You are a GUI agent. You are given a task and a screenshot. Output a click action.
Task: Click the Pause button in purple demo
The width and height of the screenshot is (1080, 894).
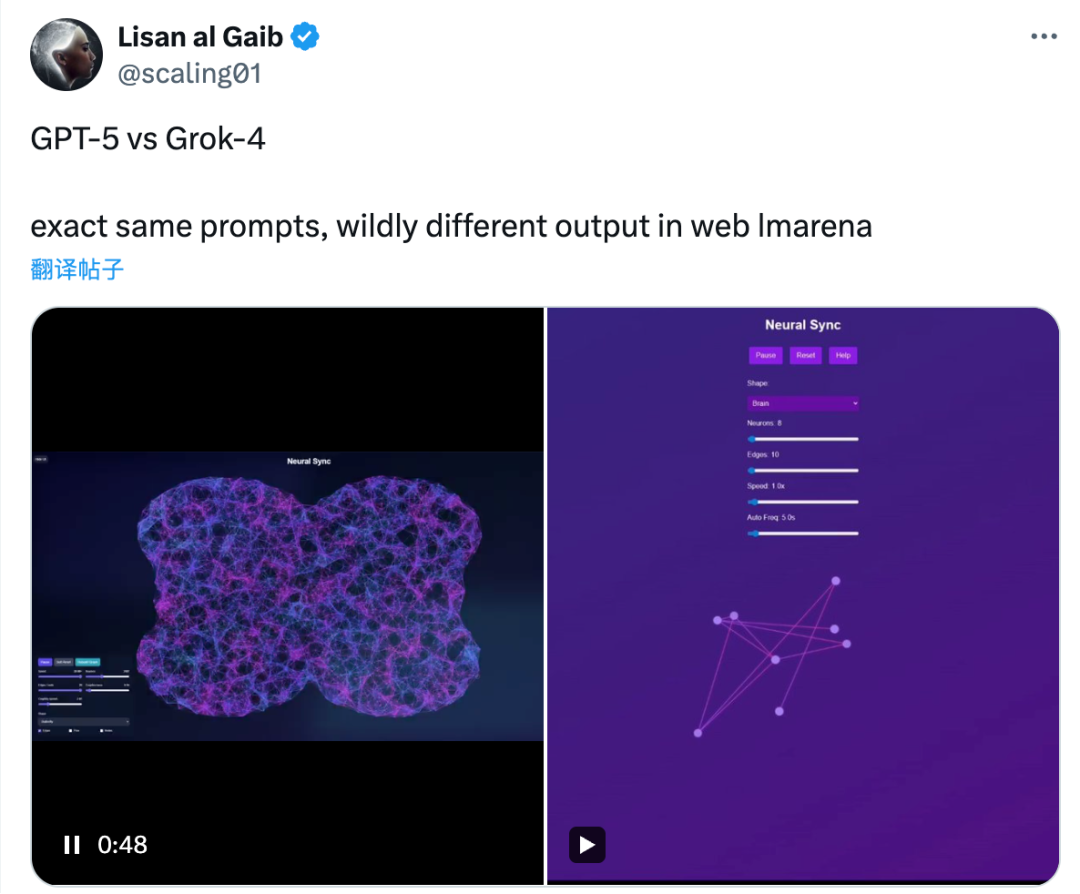pos(765,355)
